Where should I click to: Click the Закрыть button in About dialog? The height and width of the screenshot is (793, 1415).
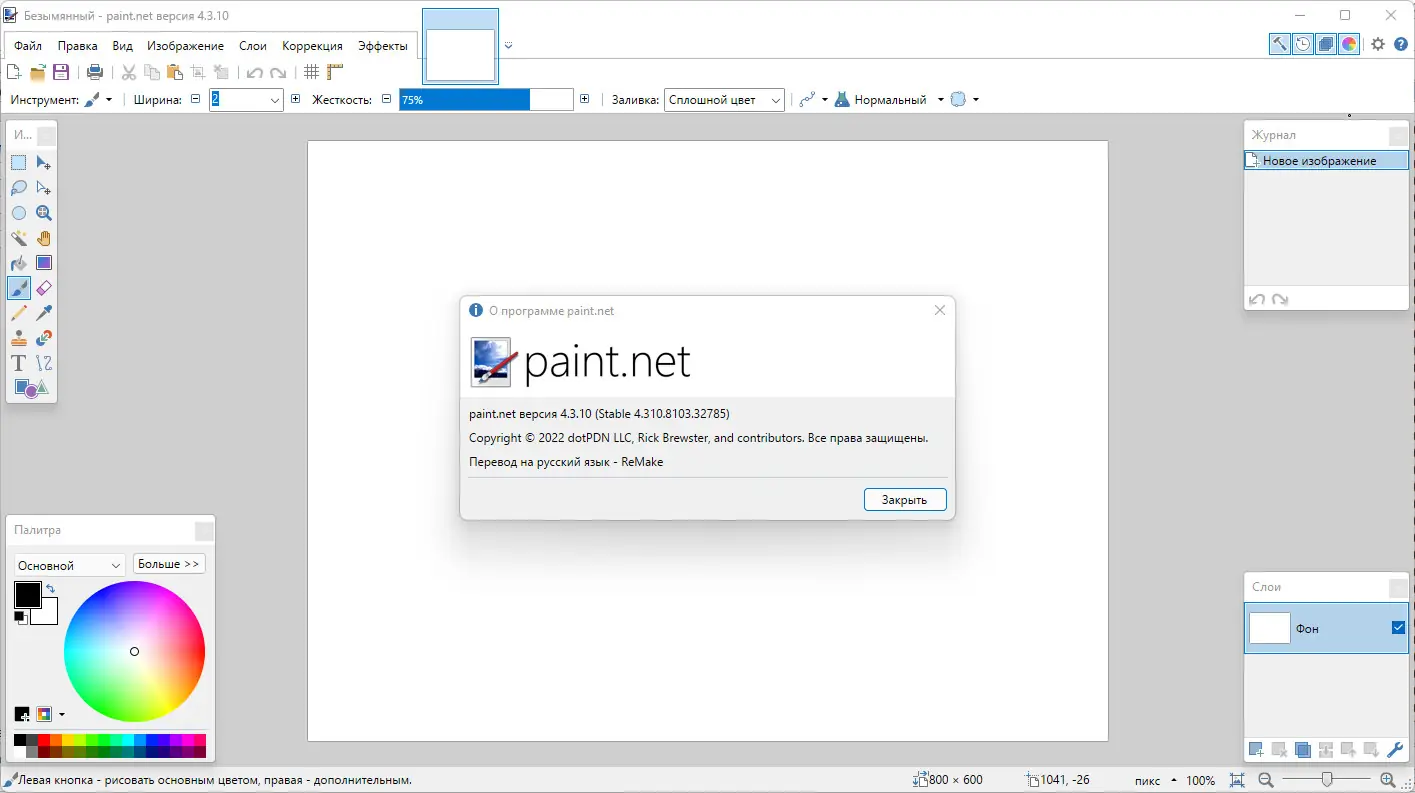click(x=905, y=500)
